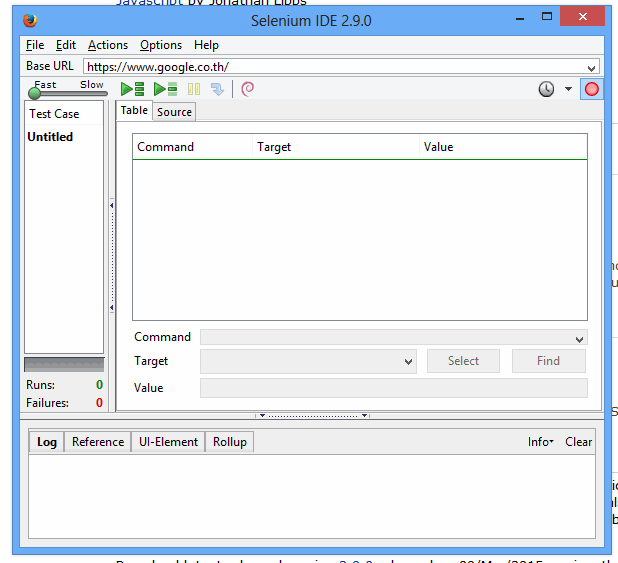This screenshot has width=618, height=563.
Task: Collapse the test case pane via upper splitter arrow
Action: 112,205
